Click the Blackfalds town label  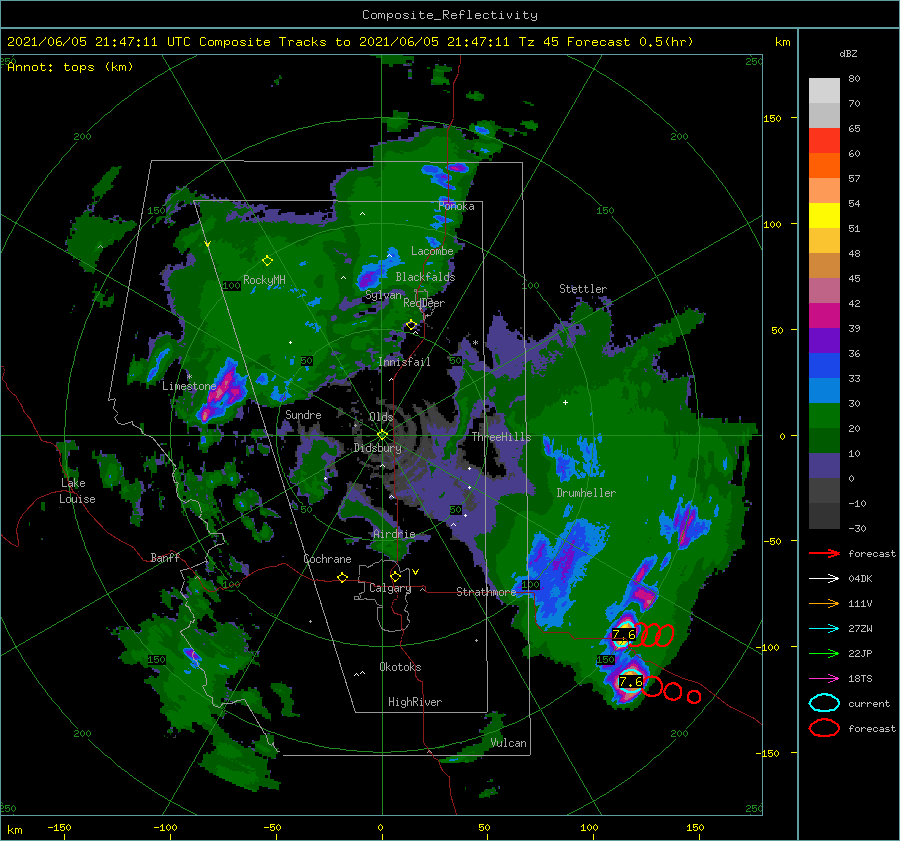[x=425, y=277]
